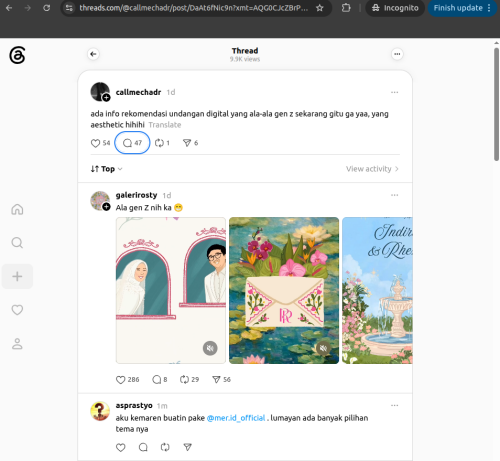Create a new thread with plus button
This screenshot has height=461, width=500.
click(x=17, y=276)
